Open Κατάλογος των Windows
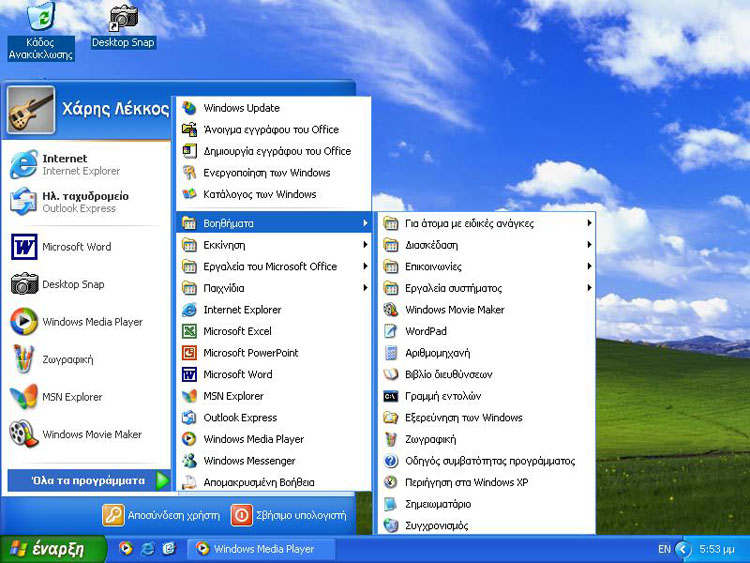 click(274, 194)
